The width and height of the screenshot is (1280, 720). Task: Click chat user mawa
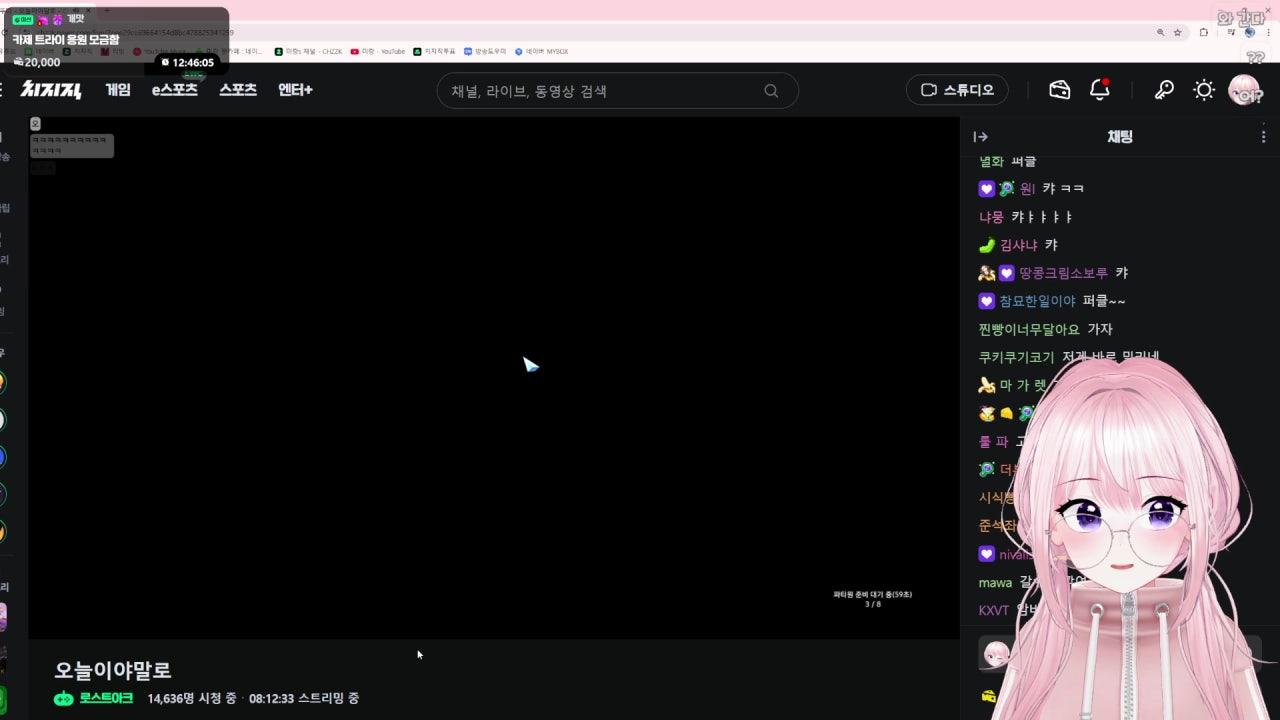click(995, 582)
